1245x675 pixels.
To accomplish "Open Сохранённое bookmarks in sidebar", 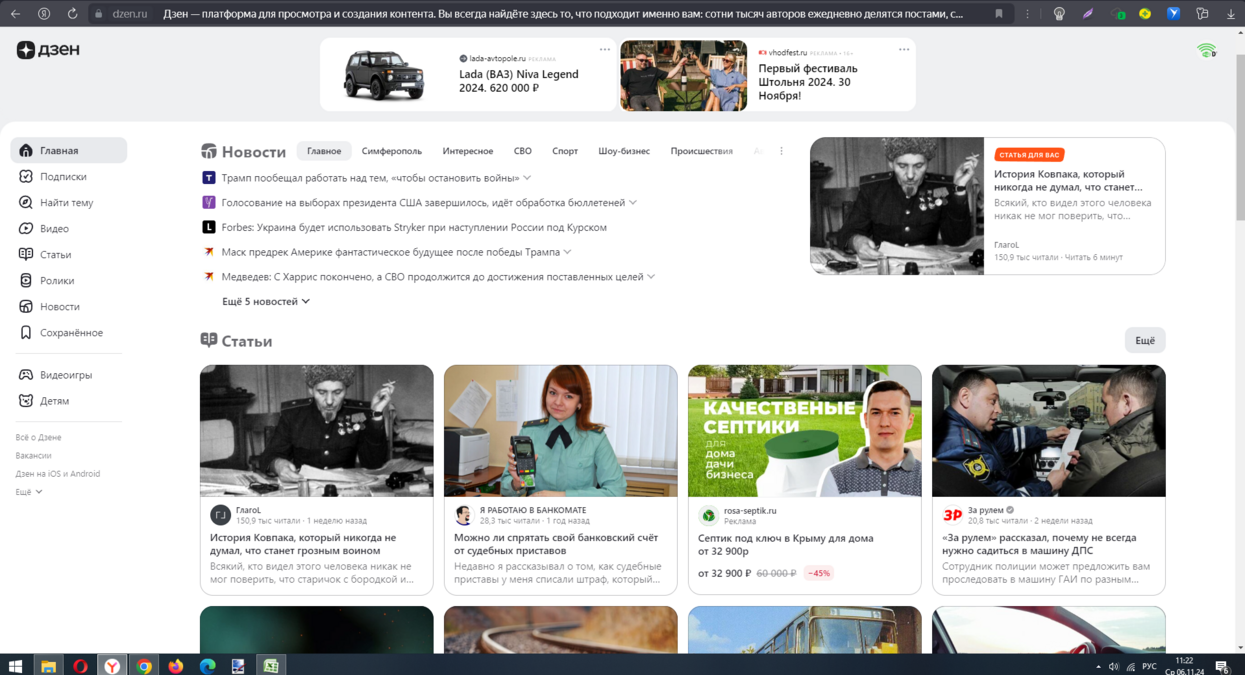I will click(71, 333).
